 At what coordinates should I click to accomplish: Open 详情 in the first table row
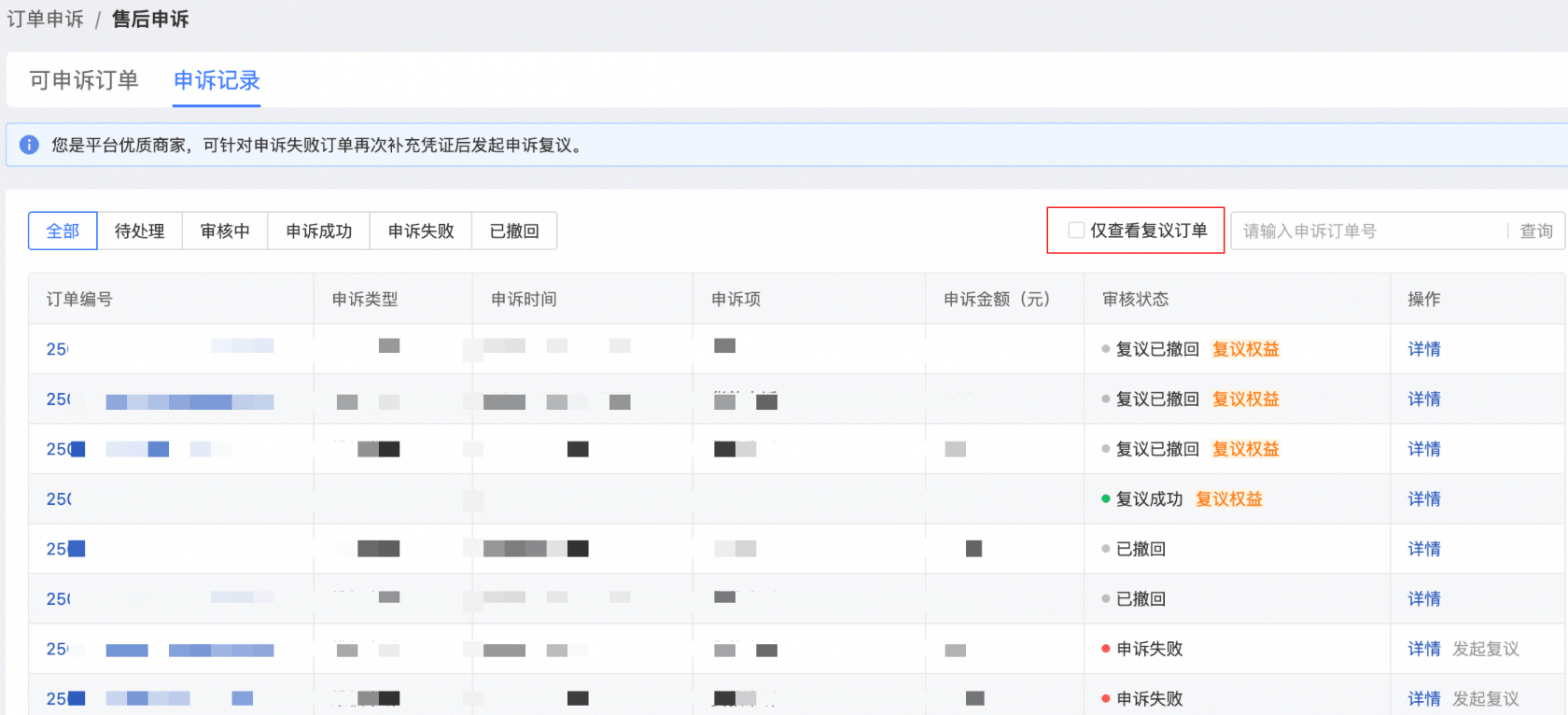tap(1423, 349)
